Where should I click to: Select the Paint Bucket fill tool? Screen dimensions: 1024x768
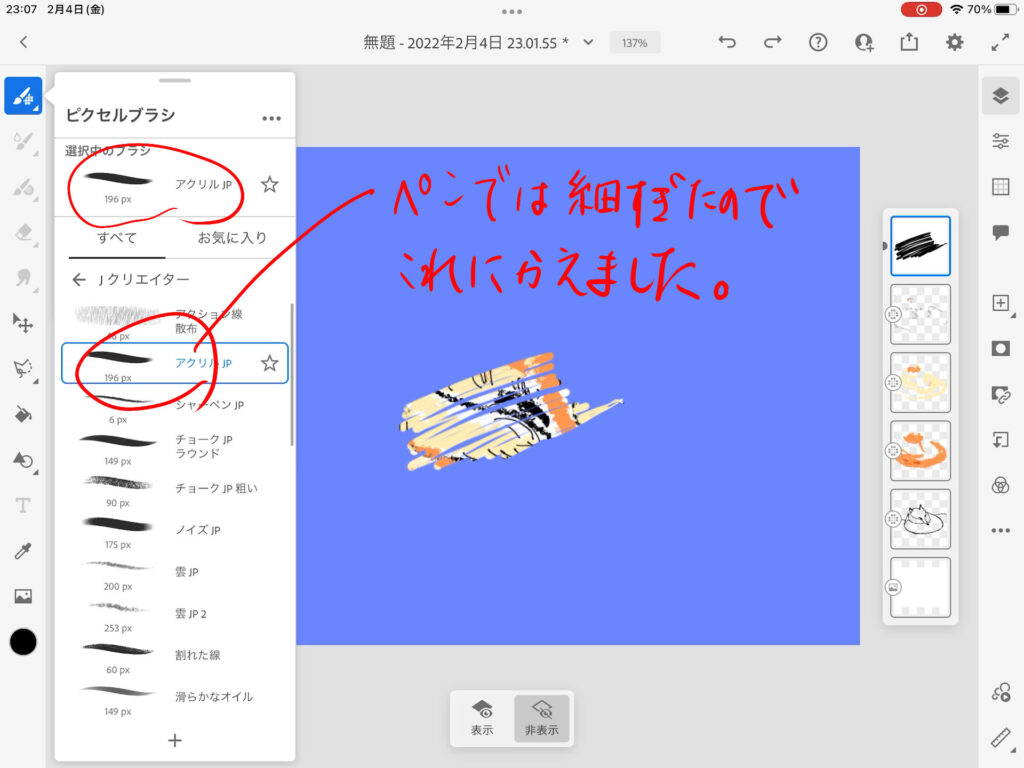tap(23, 414)
